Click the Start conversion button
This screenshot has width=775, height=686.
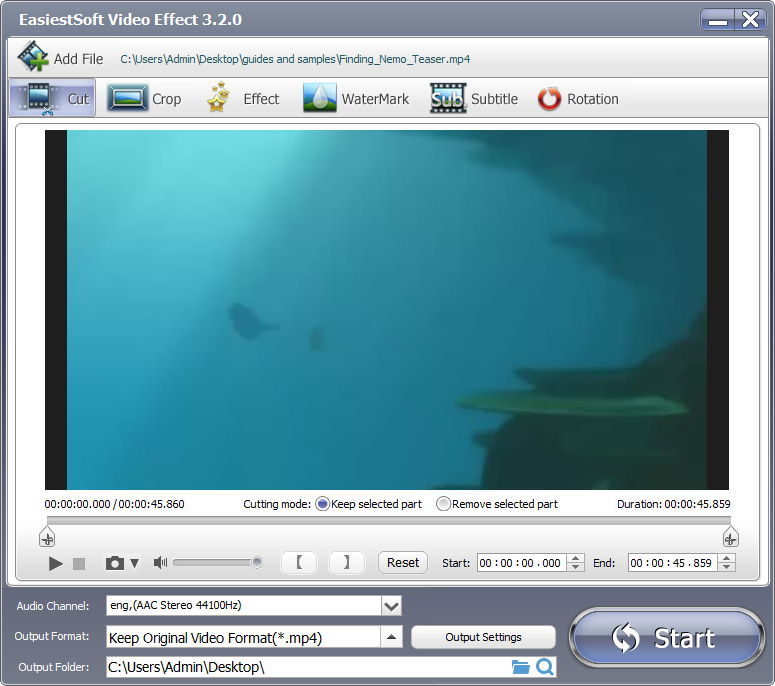667,638
